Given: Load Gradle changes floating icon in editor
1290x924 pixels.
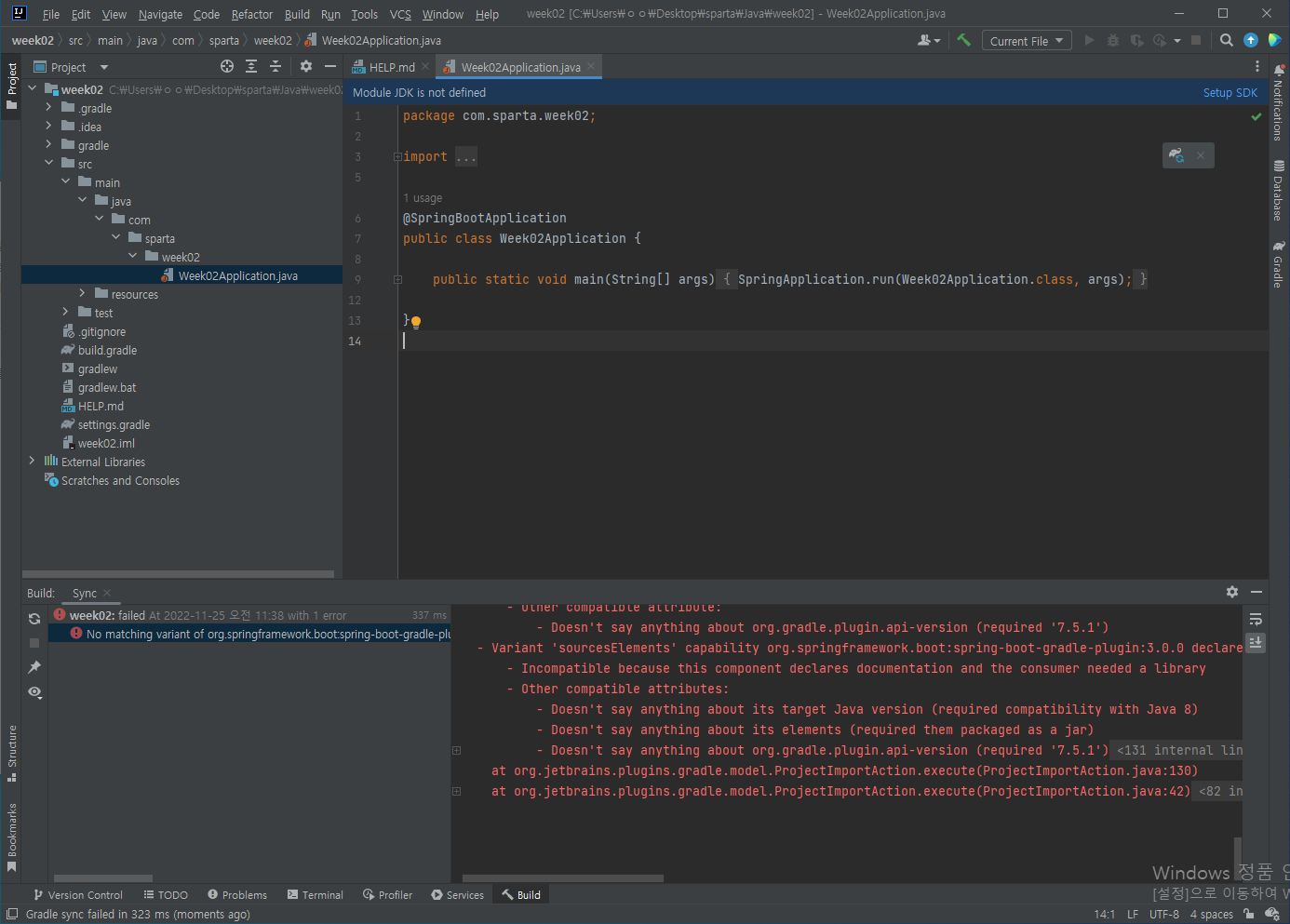Looking at the screenshot, I should [x=1176, y=155].
